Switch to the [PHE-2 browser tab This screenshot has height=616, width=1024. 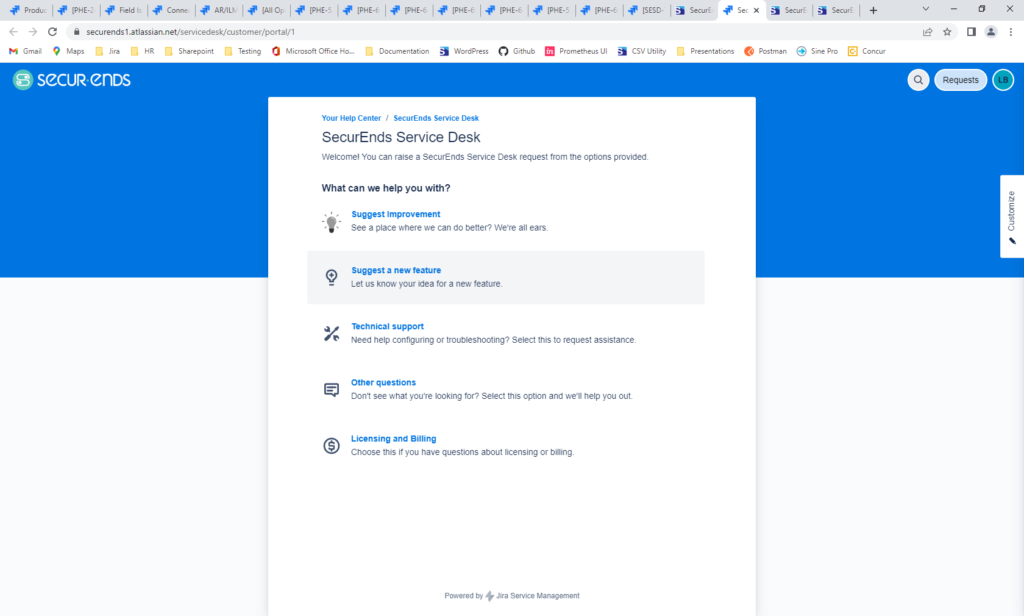pos(76,10)
